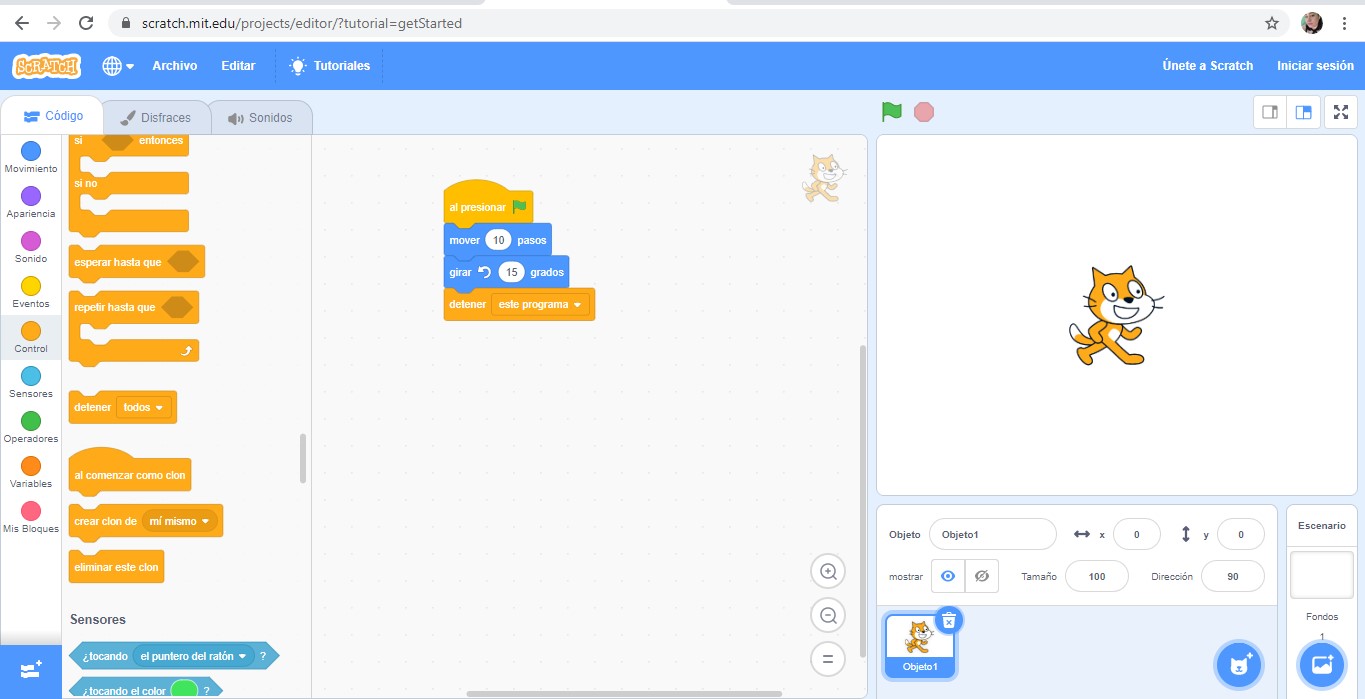
Task: Open 'este programa' dropdown in script
Action: (x=540, y=304)
